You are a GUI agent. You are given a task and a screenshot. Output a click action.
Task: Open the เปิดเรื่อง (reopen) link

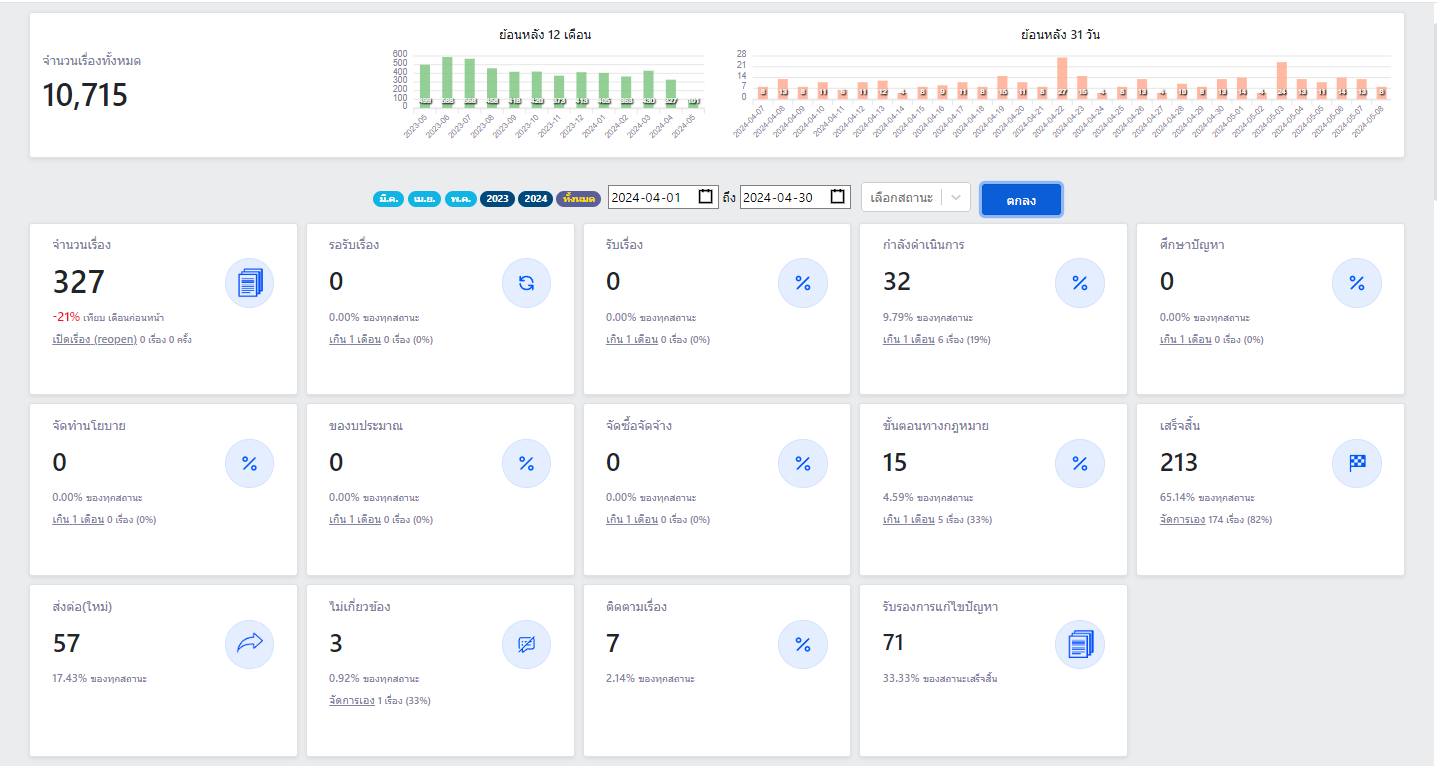click(x=94, y=339)
